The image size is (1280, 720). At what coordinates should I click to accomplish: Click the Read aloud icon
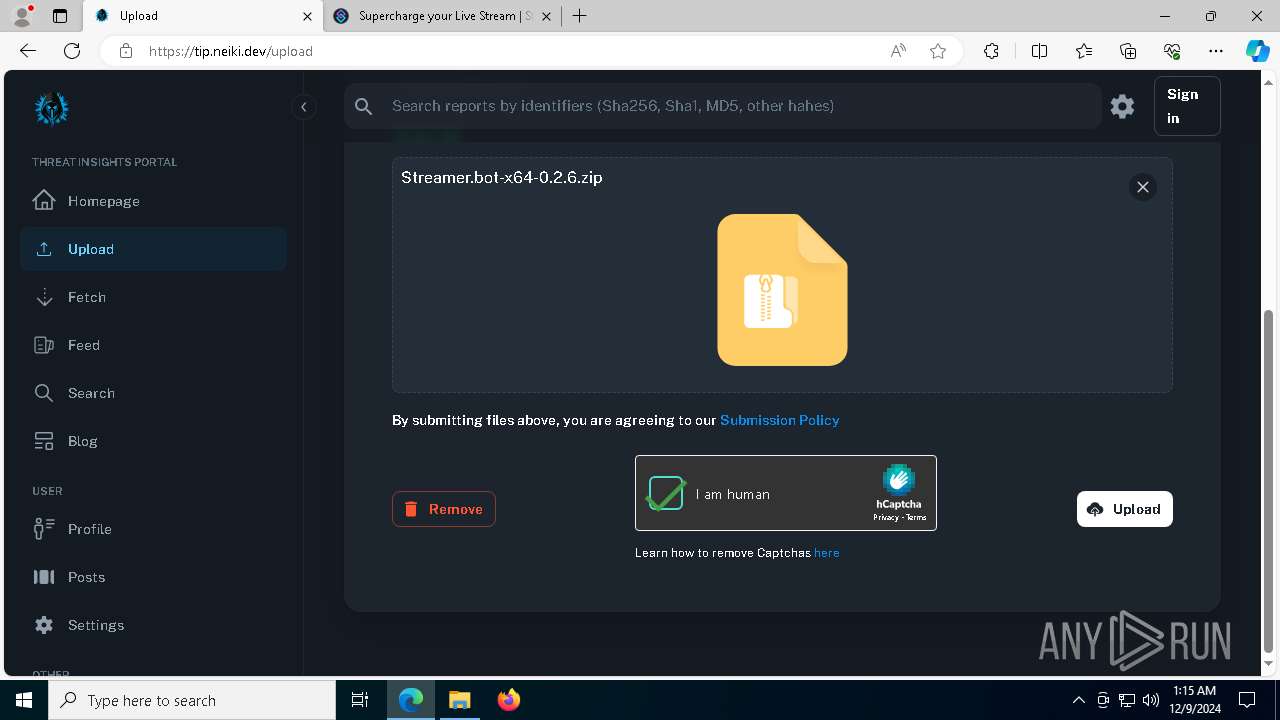tap(898, 51)
